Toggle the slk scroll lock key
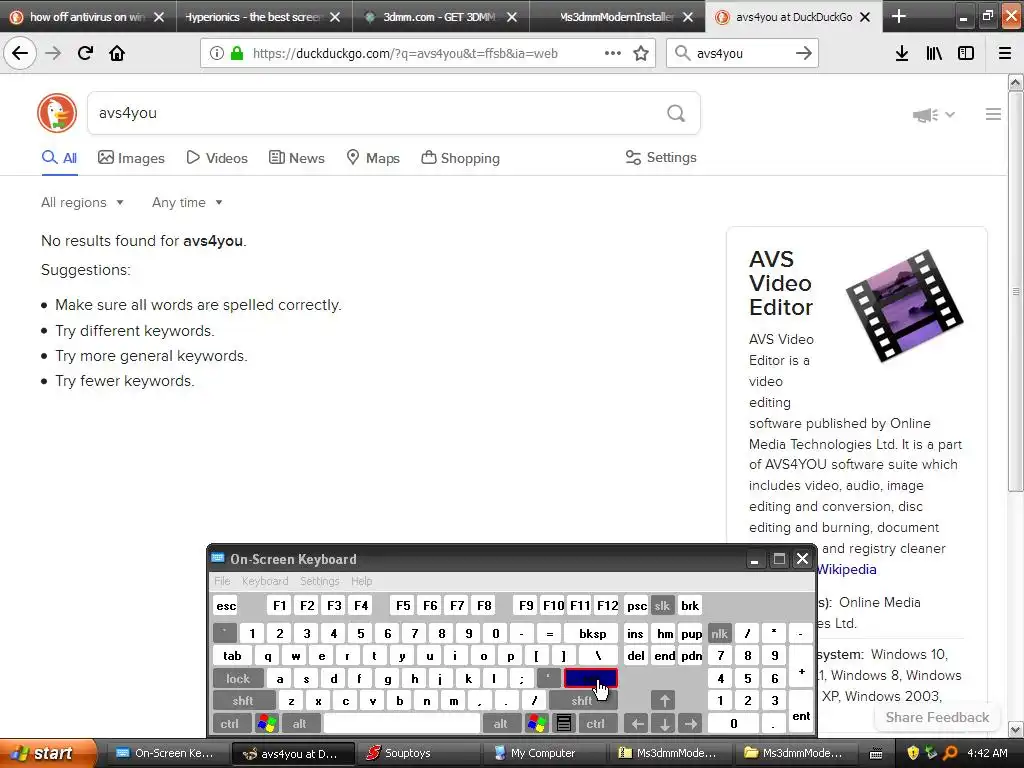 pyautogui.click(x=662, y=605)
